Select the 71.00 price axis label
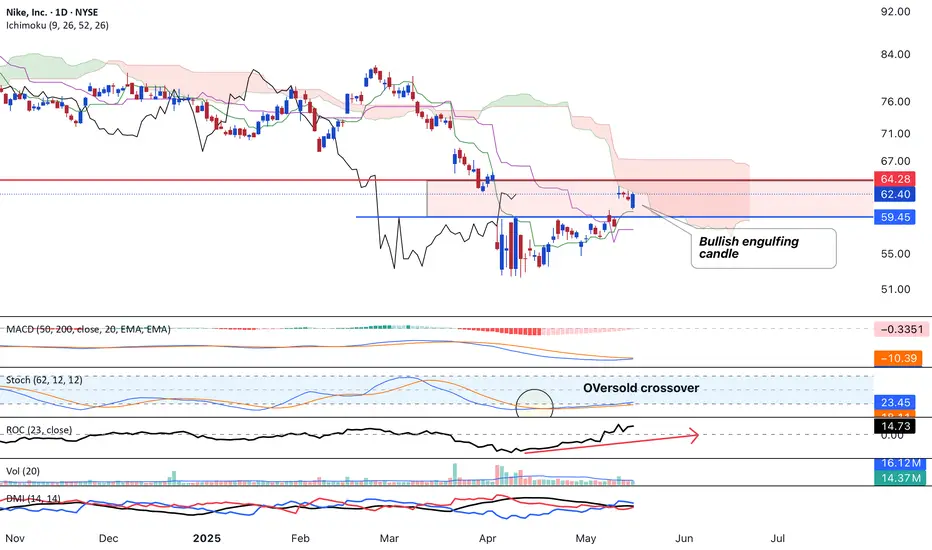The width and height of the screenshot is (932, 550). point(895,134)
